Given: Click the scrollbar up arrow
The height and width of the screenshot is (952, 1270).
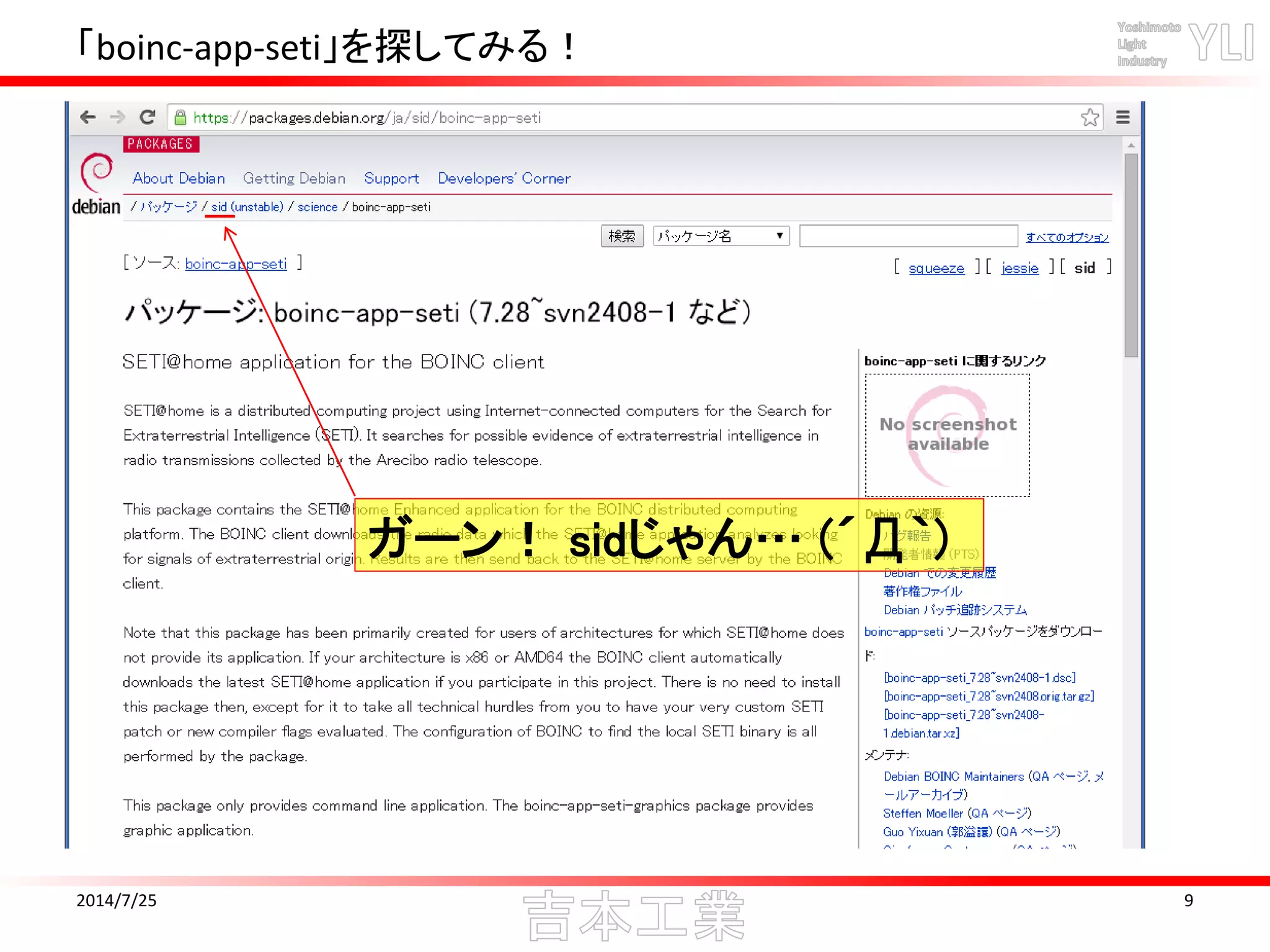Looking at the screenshot, I should [x=1131, y=144].
